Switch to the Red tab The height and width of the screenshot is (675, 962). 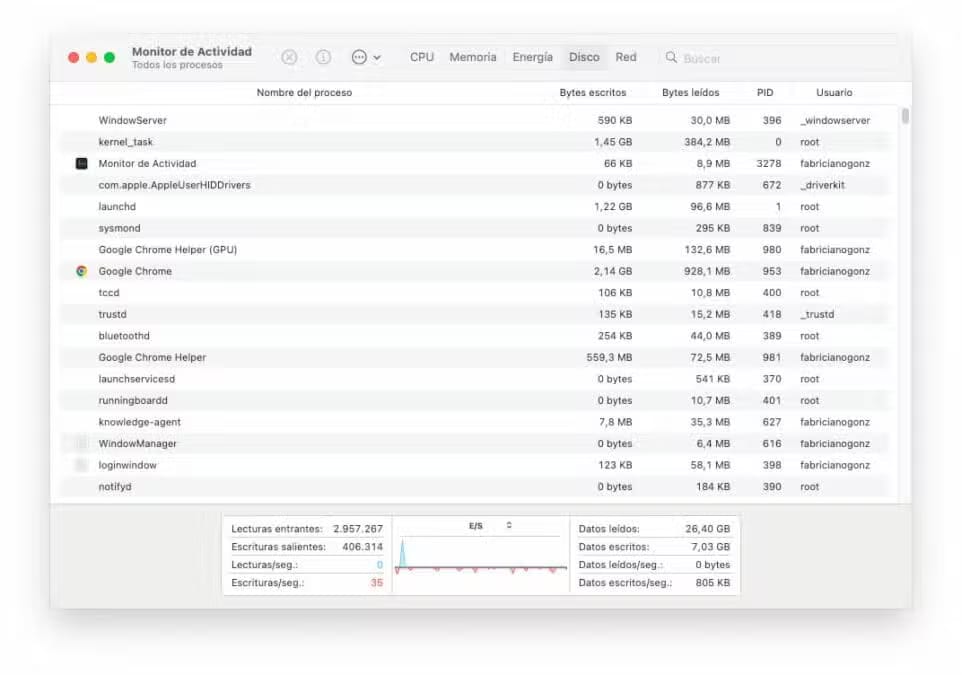click(x=626, y=57)
